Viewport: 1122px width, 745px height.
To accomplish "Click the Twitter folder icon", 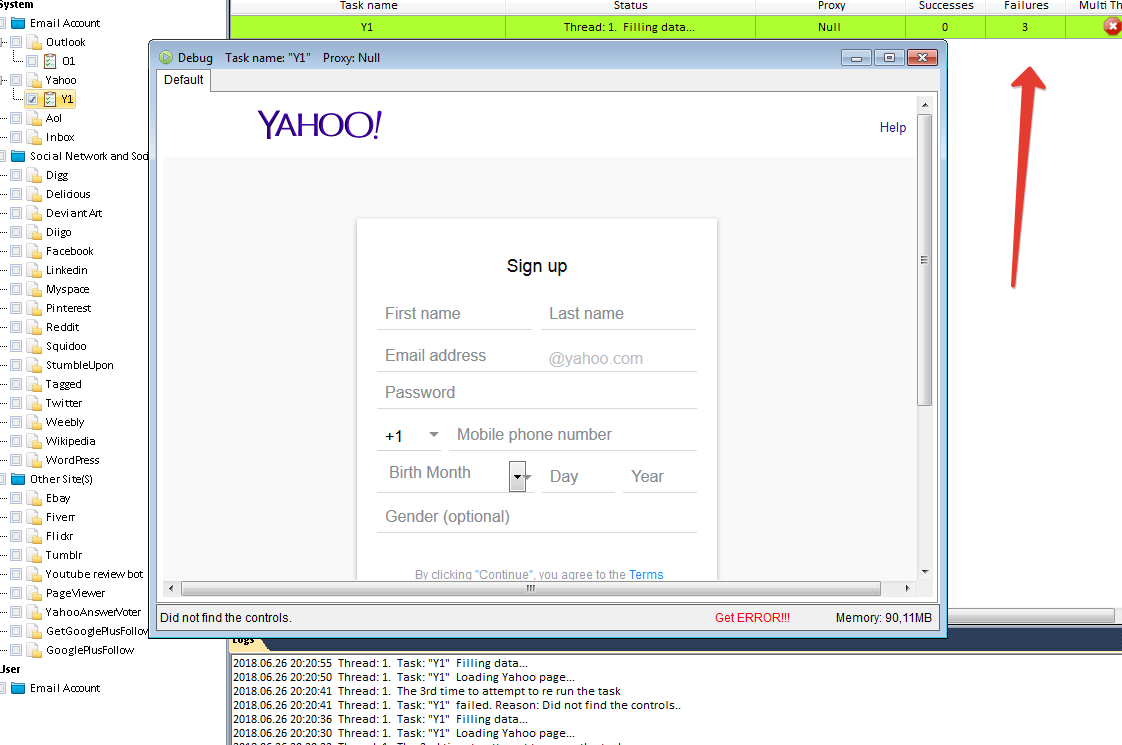I will click(x=34, y=403).
